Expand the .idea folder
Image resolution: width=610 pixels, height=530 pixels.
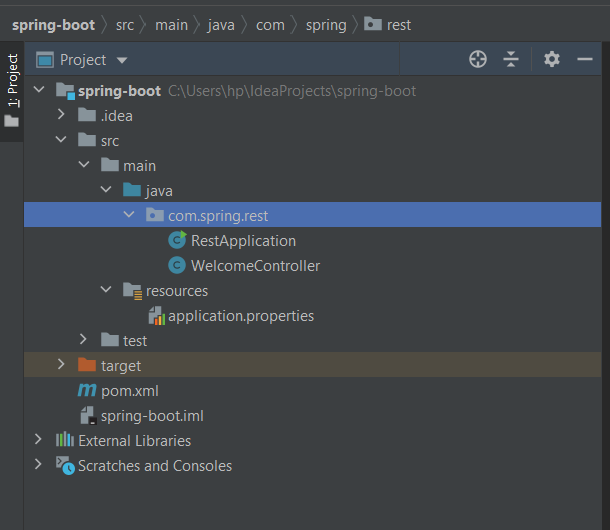(x=61, y=114)
